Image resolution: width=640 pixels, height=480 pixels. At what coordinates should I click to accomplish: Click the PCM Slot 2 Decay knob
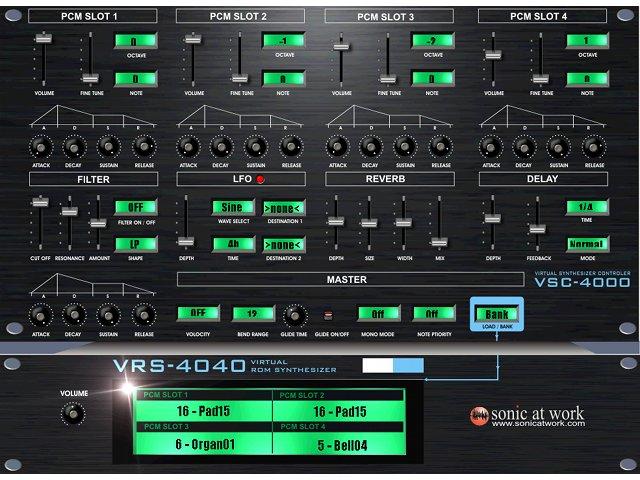[221, 147]
